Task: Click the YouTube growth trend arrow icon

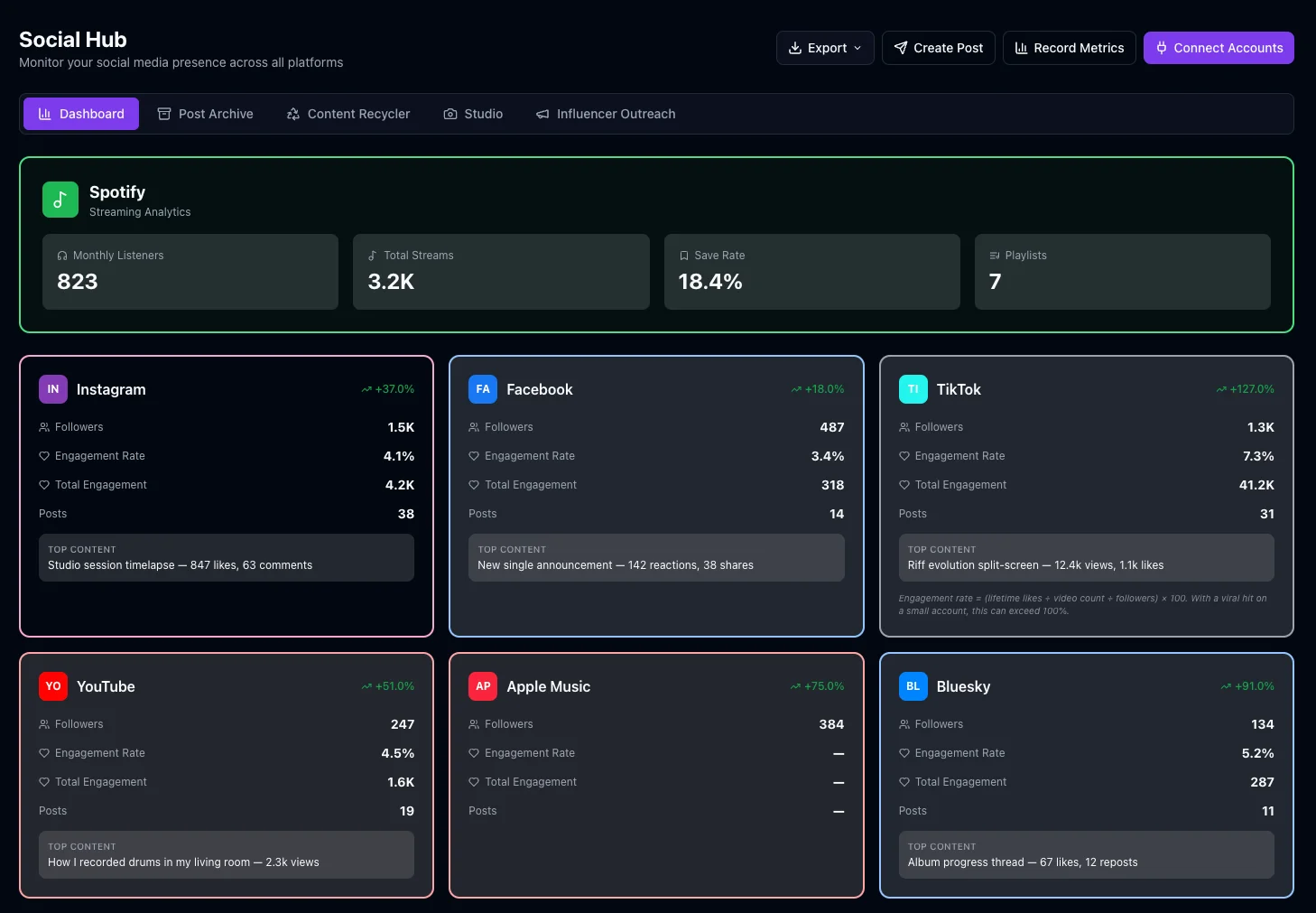Action: click(x=366, y=686)
